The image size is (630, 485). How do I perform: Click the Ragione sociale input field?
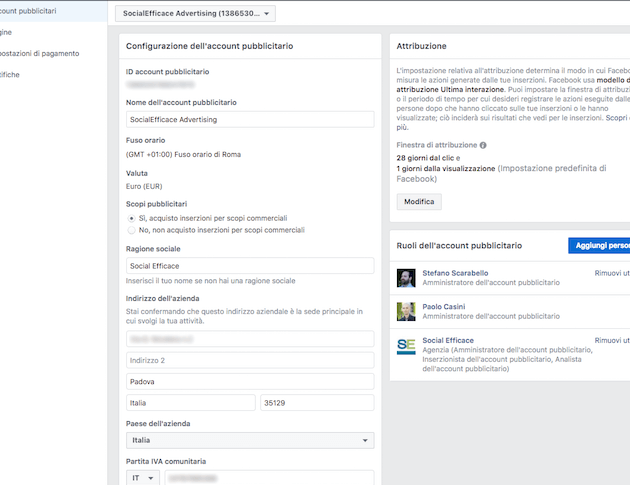(x=250, y=266)
